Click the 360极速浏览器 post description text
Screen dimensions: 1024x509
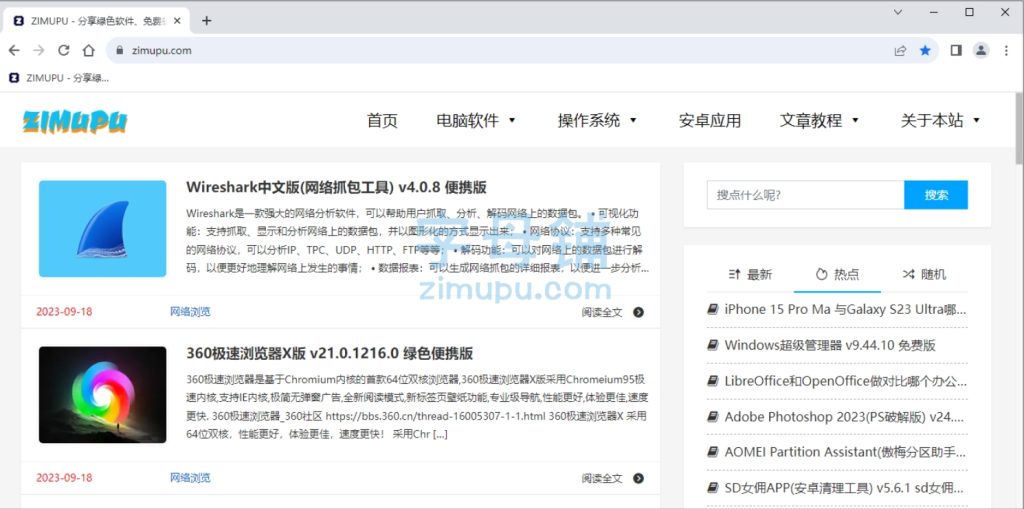tap(417, 406)
